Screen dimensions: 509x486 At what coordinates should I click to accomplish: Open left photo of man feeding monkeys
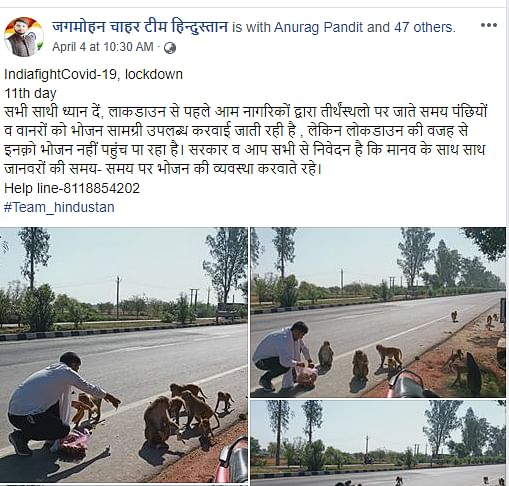[124, 355]
